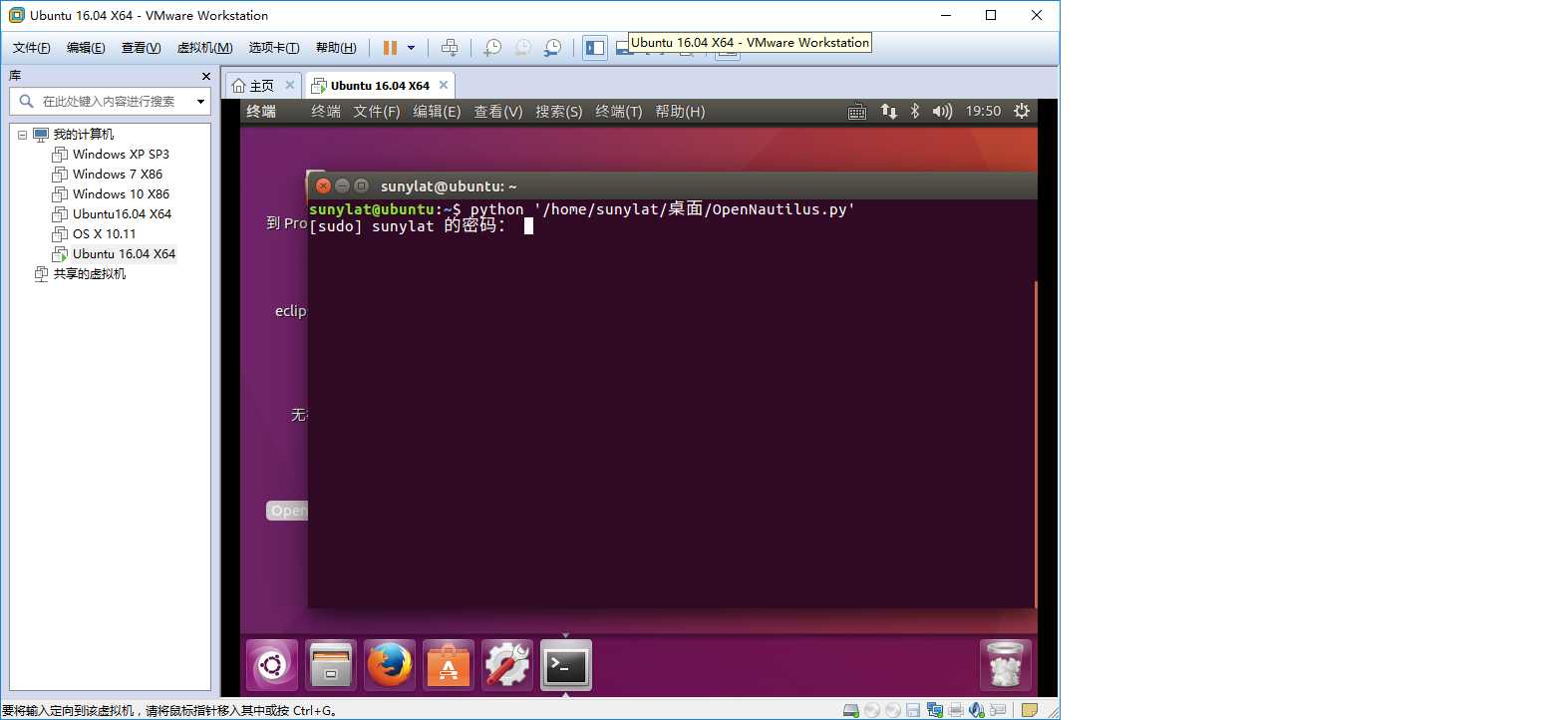Click the CD/DVD icon beside the hard disk icon
Viewport: 1568px width, 720px height.
coord(872,710)
